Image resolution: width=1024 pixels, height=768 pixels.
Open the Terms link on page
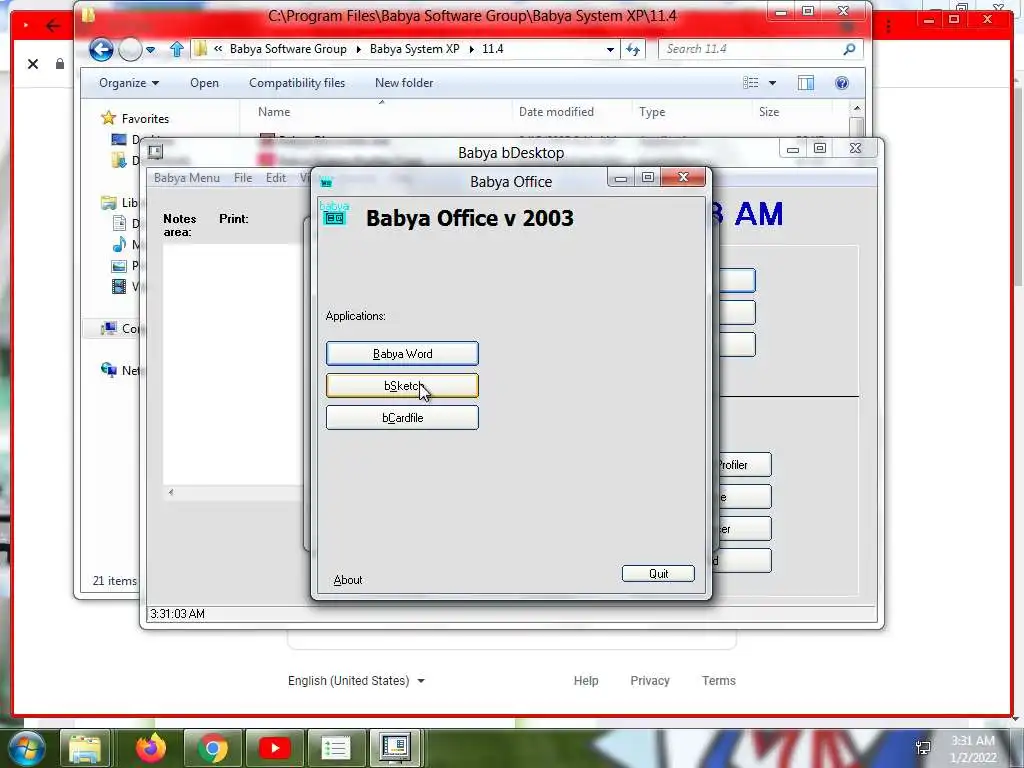[718, 680]
